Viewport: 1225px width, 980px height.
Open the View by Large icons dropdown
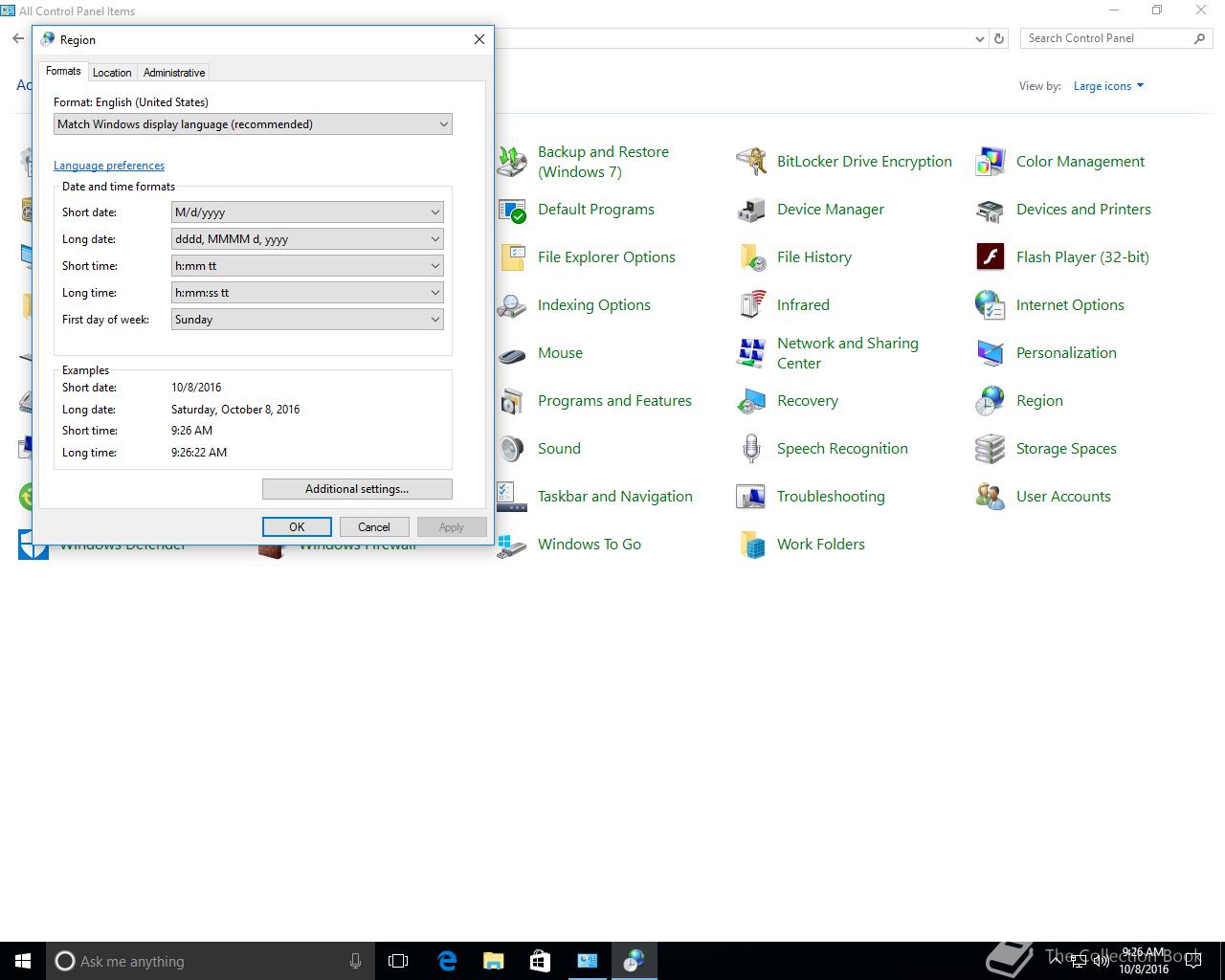pyautogui.click(x=1108, y=86)
